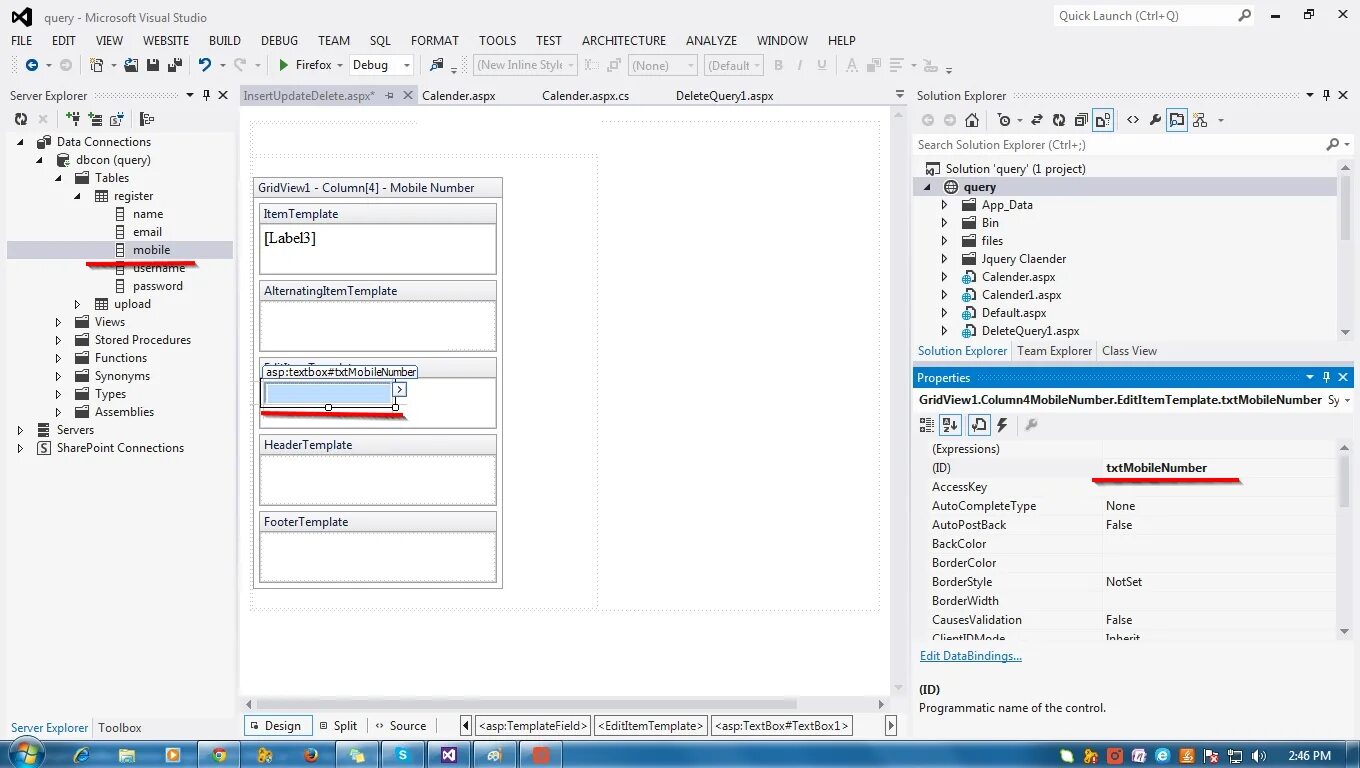Expand the Servers node
The image size is (1360, 768).
tap(20, 430)
